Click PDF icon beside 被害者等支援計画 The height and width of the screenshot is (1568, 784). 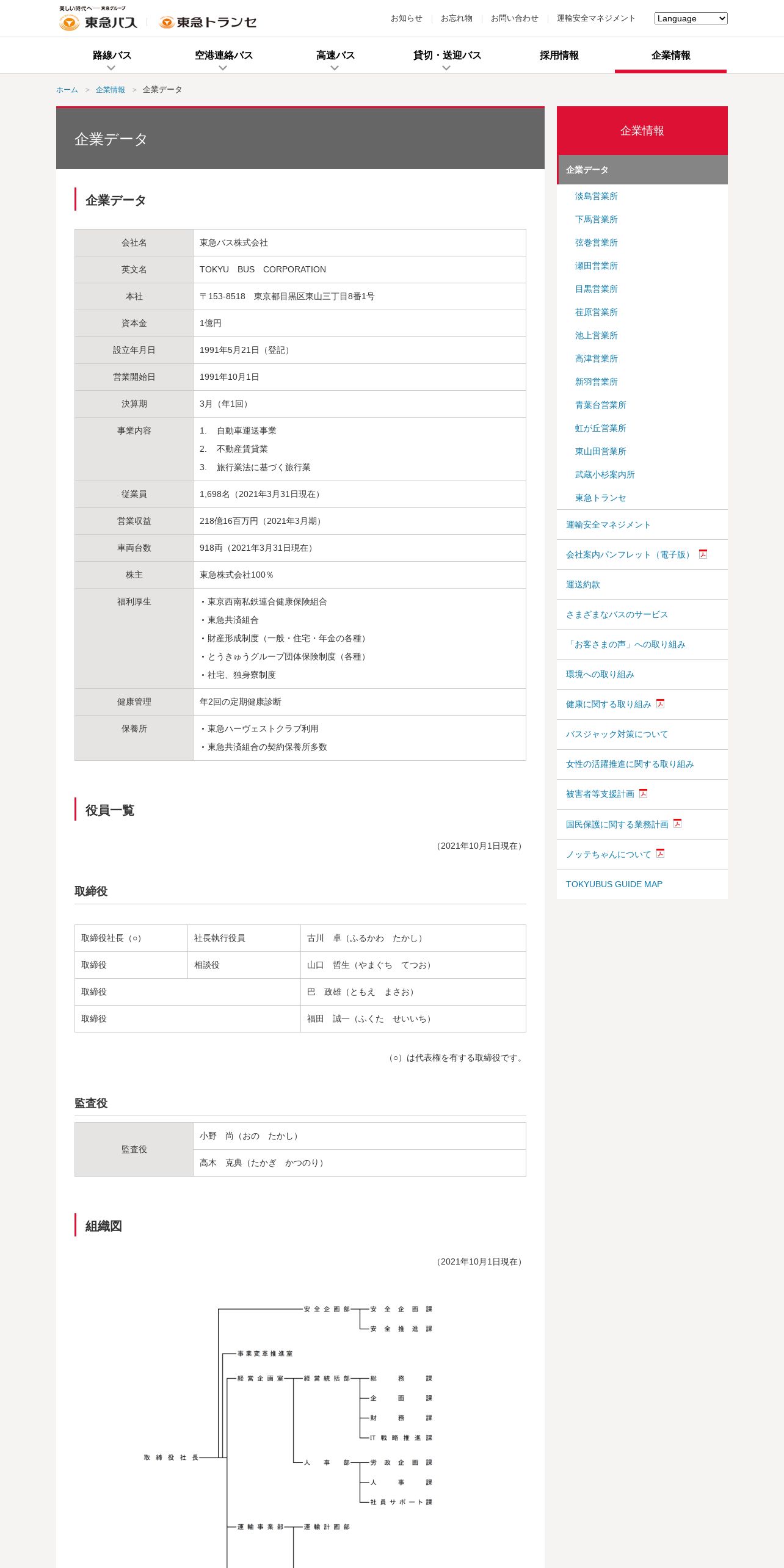coord(643,793)
